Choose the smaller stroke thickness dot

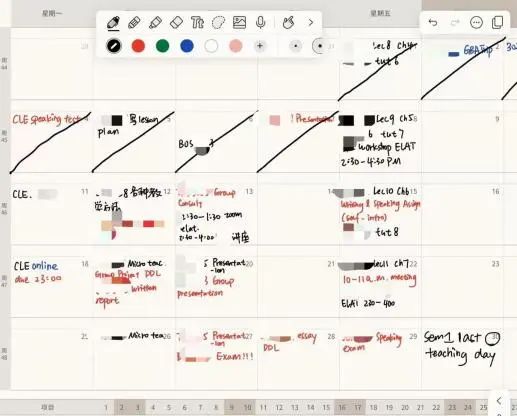[x=296, y=46]
